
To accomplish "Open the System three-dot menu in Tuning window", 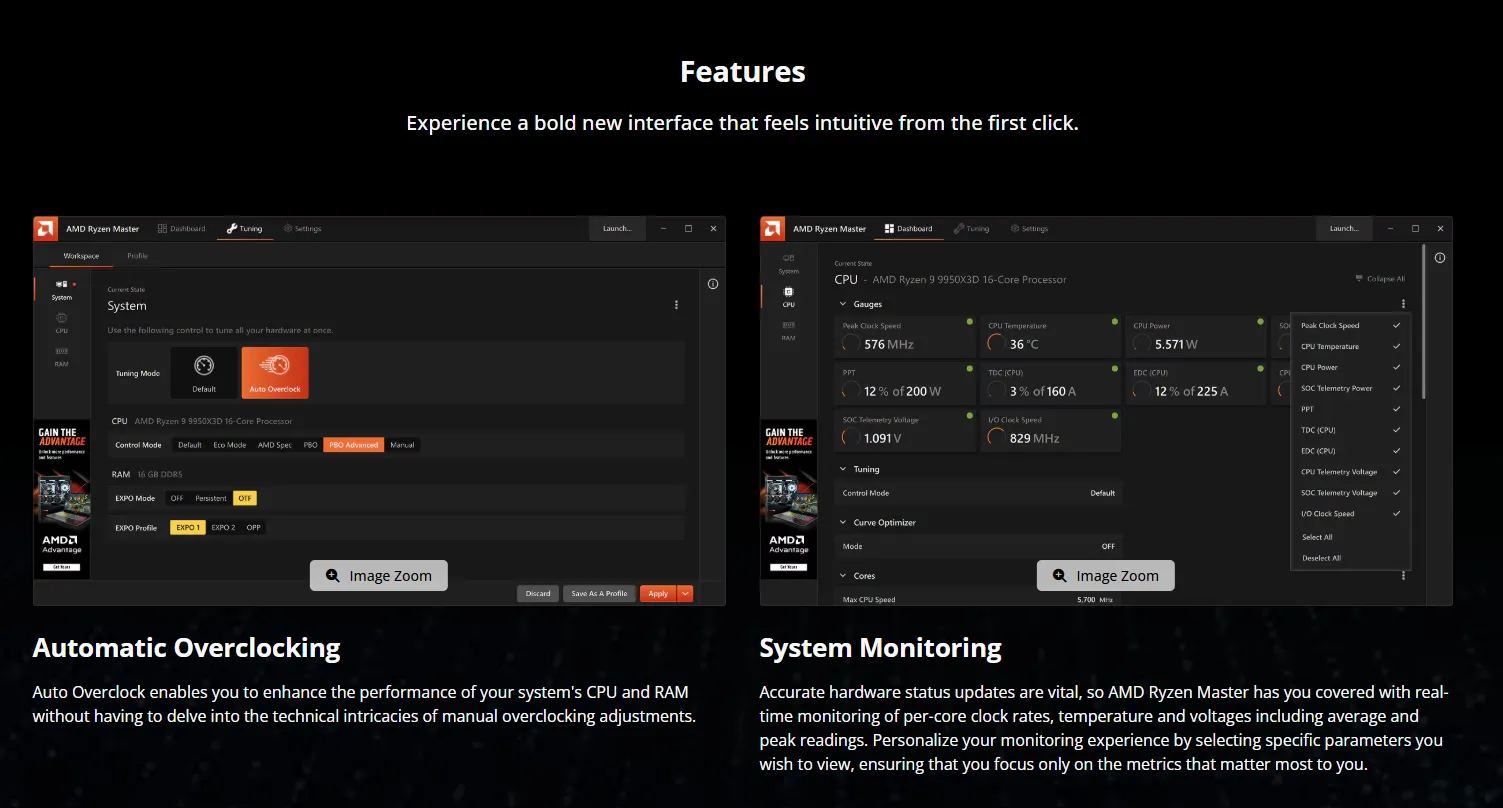I will (x=676, y=305).
